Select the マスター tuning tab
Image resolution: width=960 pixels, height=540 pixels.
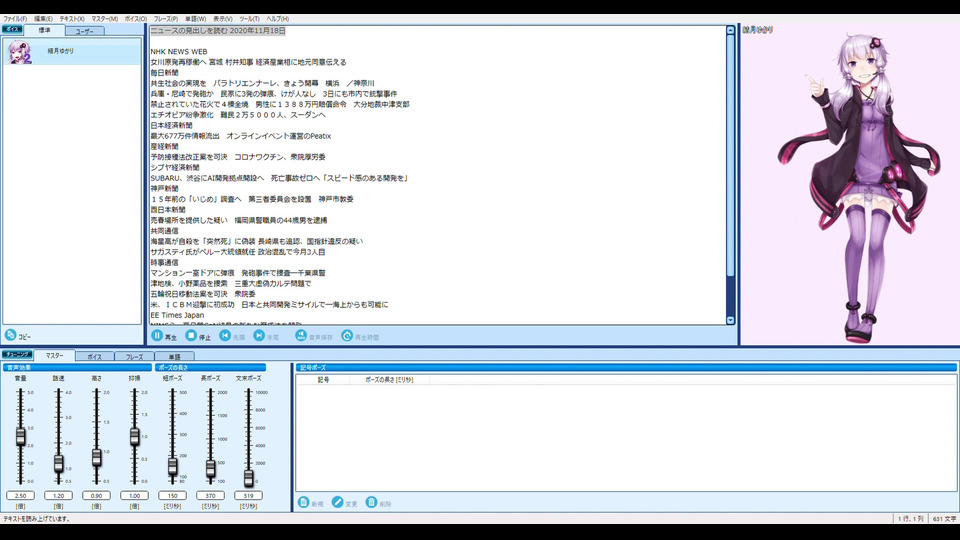tap(54, 355)
